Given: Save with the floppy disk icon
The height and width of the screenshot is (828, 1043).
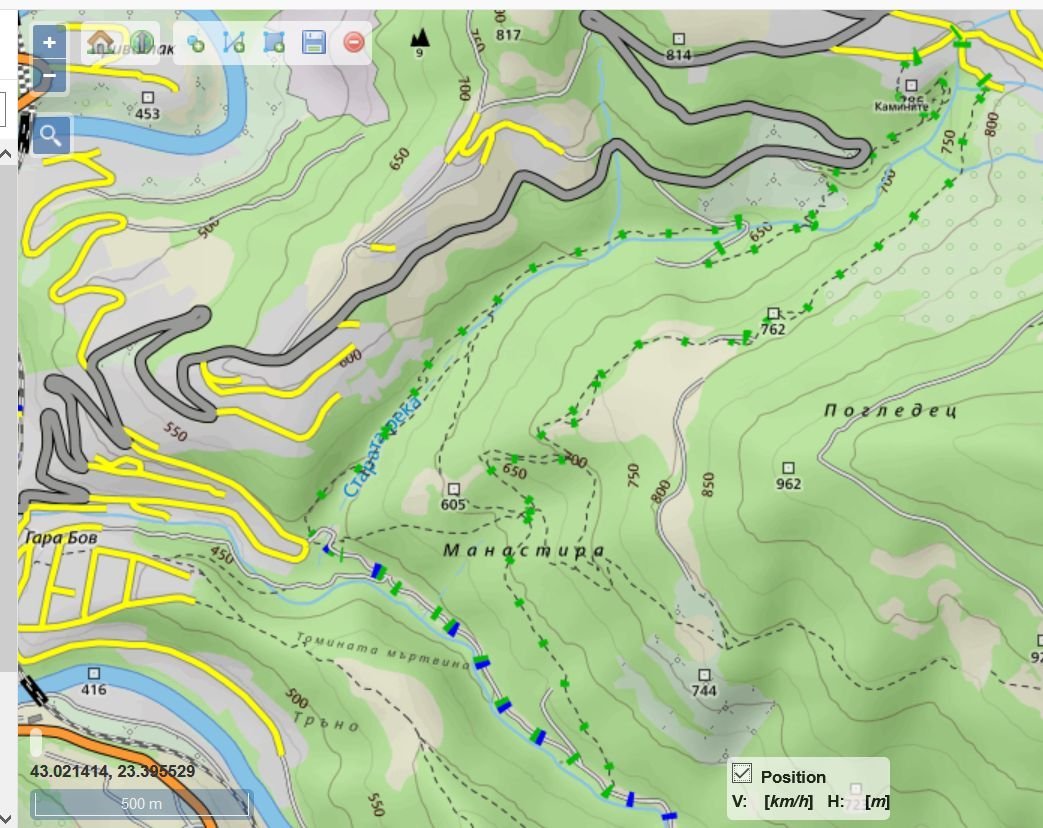Looking at the screenshot, I should pos(313,43).
